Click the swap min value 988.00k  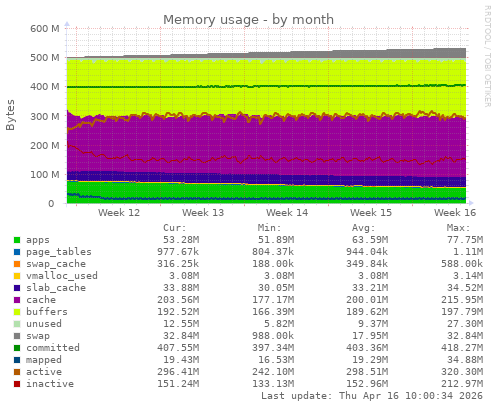point(273,336)
